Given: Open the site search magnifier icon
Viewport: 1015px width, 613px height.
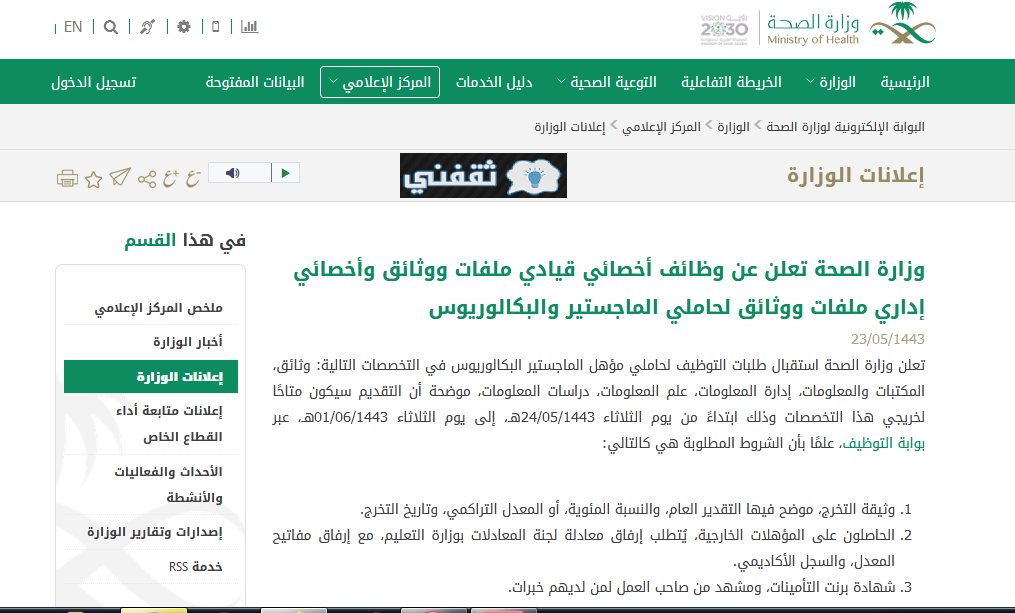Looking at the screenshot, I should (x=111, y=27).
